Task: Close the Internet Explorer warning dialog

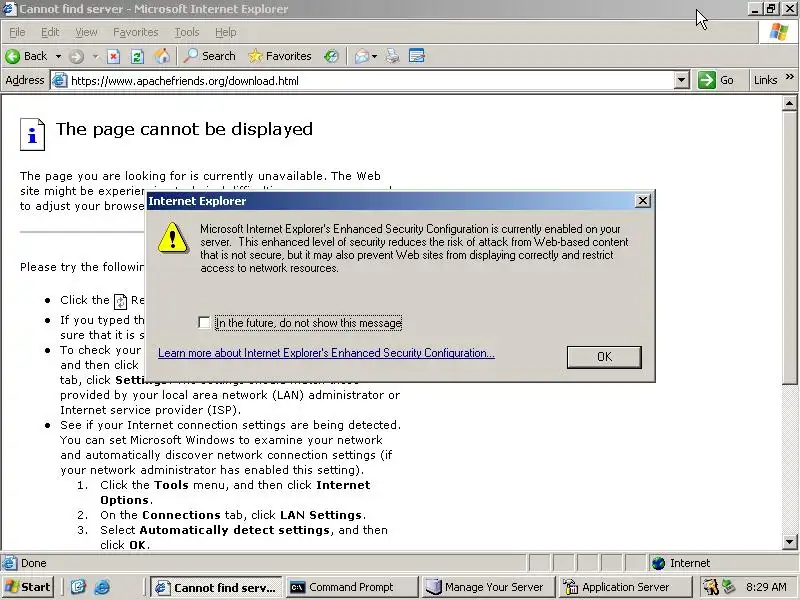Action: [x=643, y=201]
